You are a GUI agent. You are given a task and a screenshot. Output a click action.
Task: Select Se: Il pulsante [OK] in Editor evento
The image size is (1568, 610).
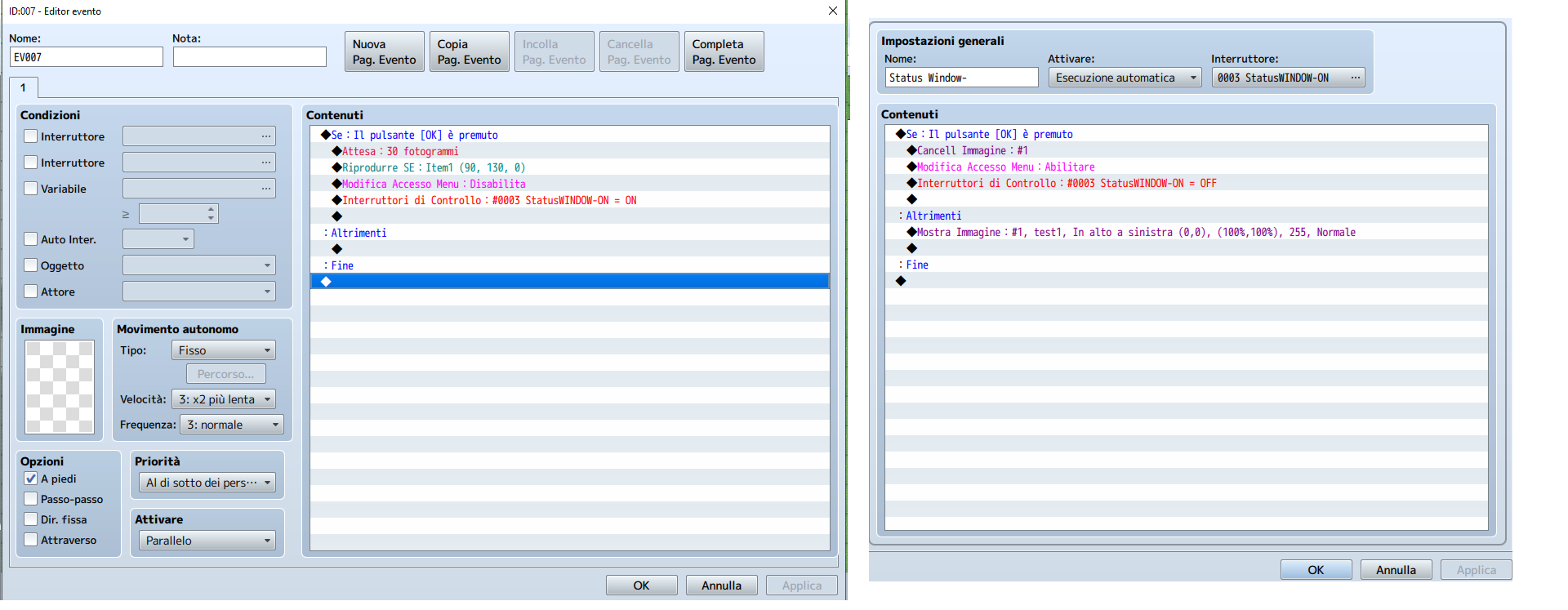tap(570, 135)
